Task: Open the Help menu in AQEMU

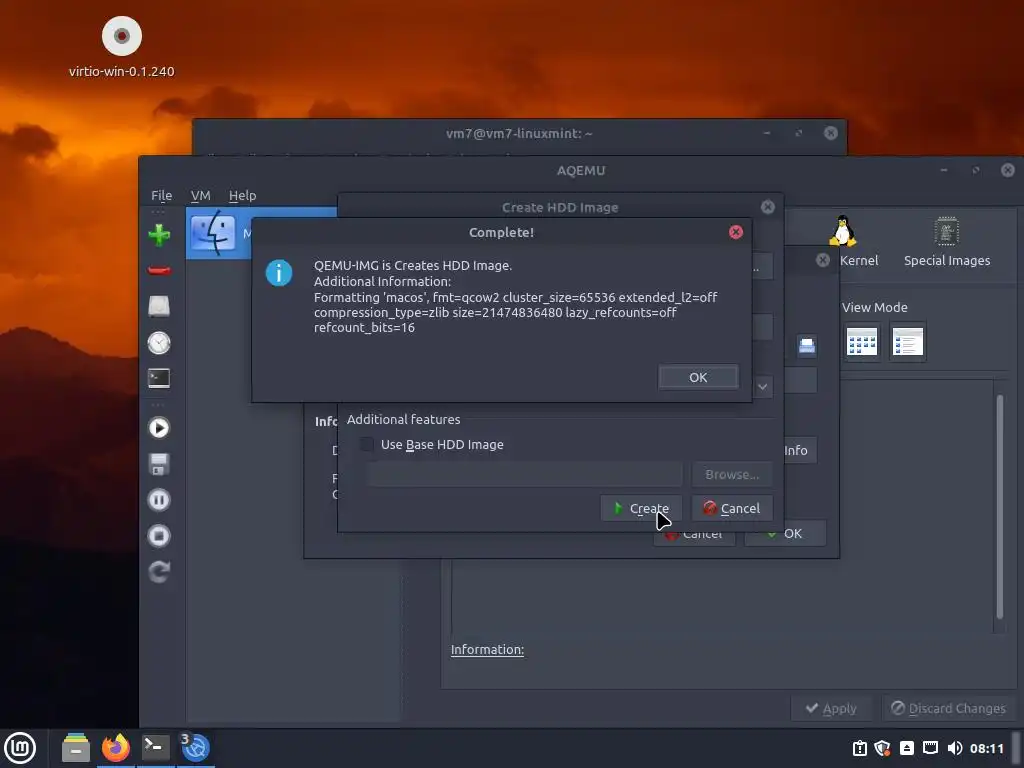Action: tap(242, 195)
